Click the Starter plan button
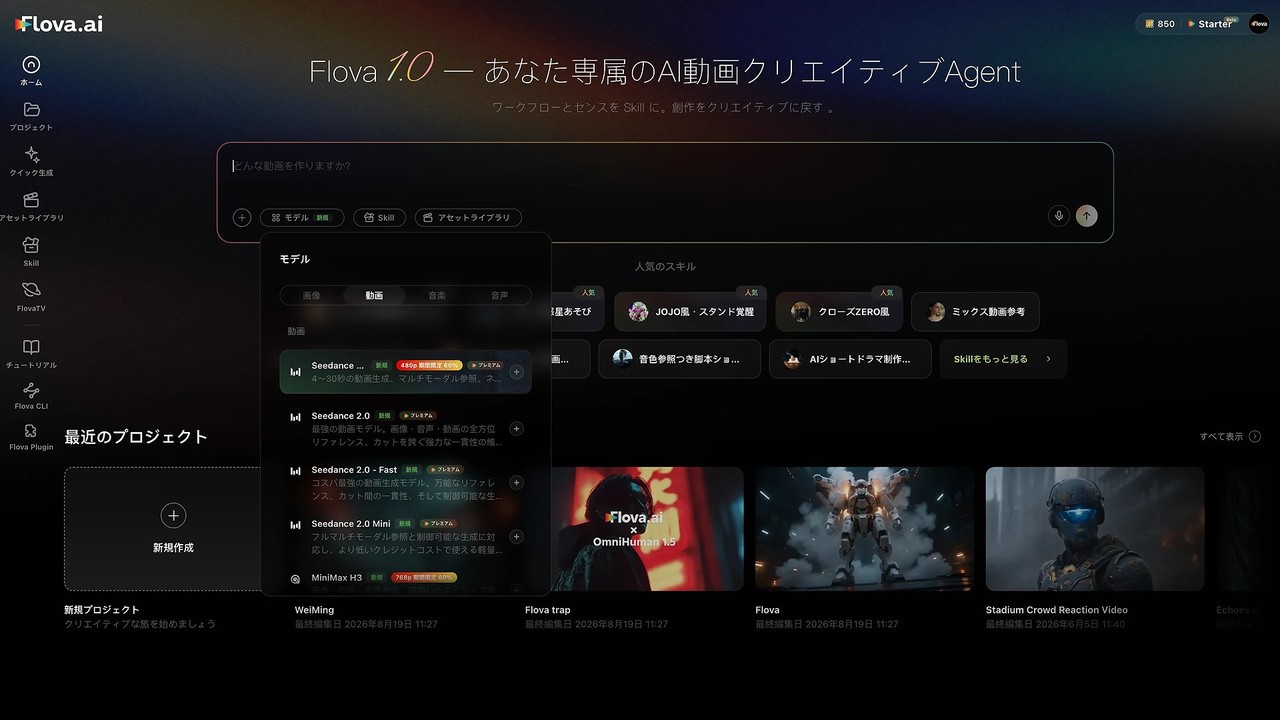 tap(1214, 24)
